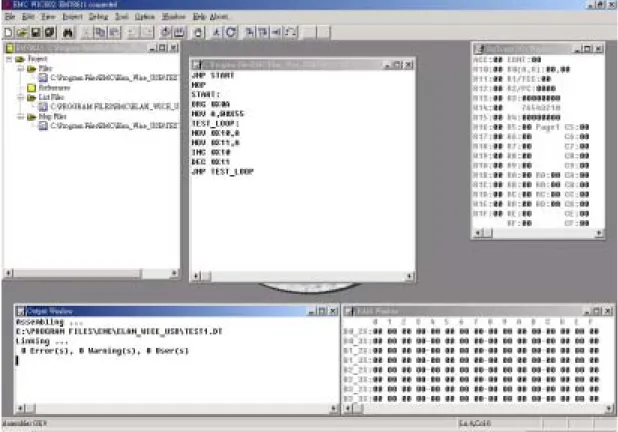The width and height of the screenshot is (618, 432).
Task: Click the circular arrow reset toolbar icon
Action: [231, 32]
